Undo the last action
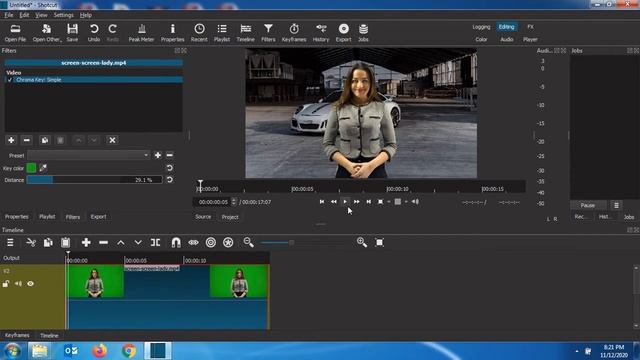 (x=94, y=33)
